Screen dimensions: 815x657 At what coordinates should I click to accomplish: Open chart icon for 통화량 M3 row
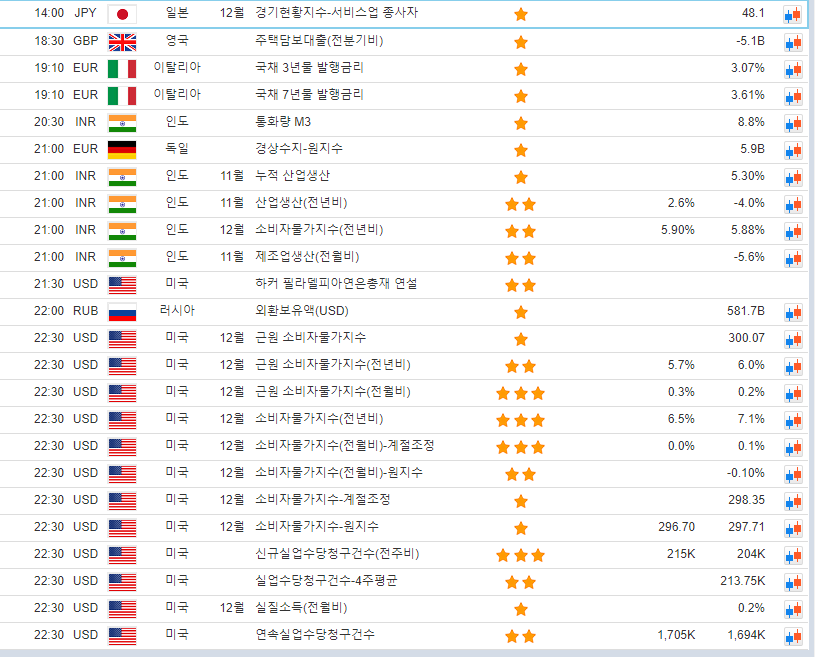(792, 123)
